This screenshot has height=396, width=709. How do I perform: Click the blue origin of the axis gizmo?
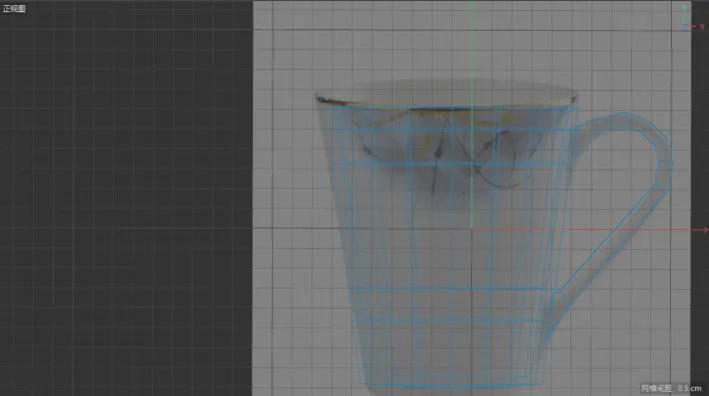(685, 27)
